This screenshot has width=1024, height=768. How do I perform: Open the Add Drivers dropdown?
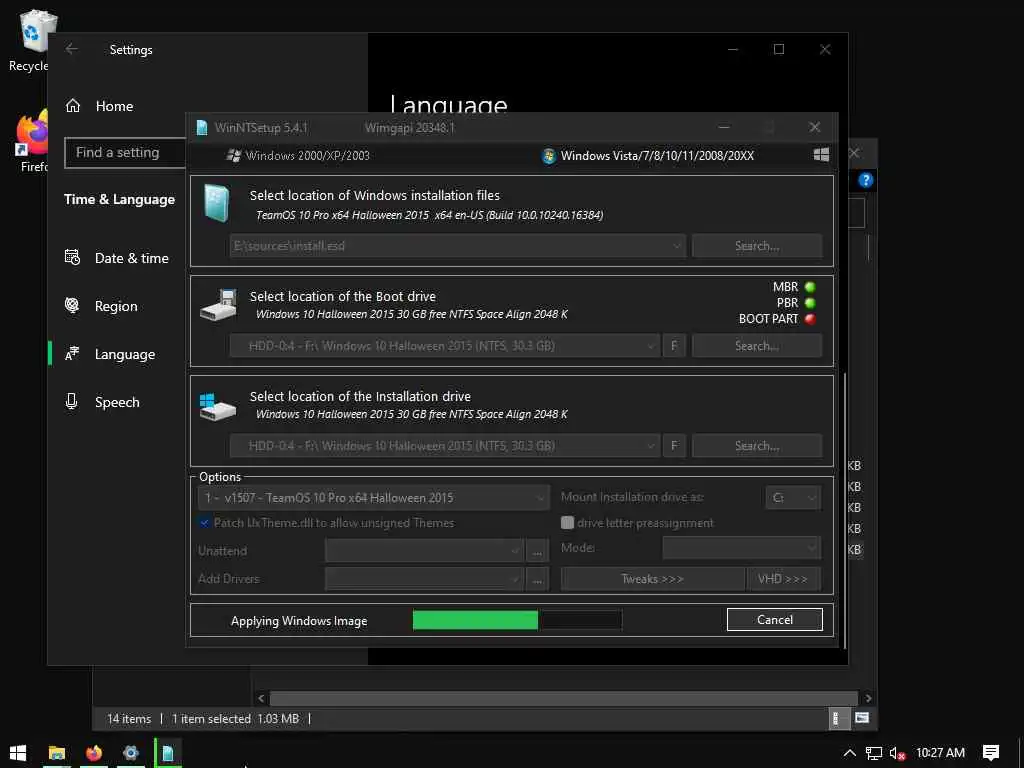424,579
